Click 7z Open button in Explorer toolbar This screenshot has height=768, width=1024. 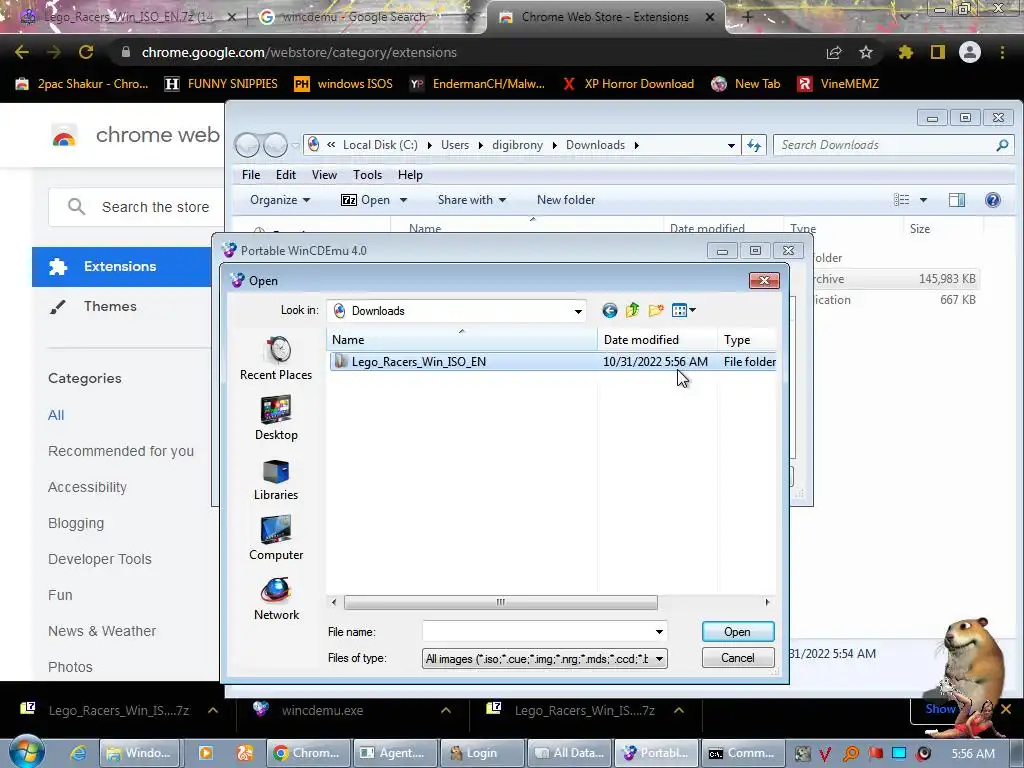point(366,200)
